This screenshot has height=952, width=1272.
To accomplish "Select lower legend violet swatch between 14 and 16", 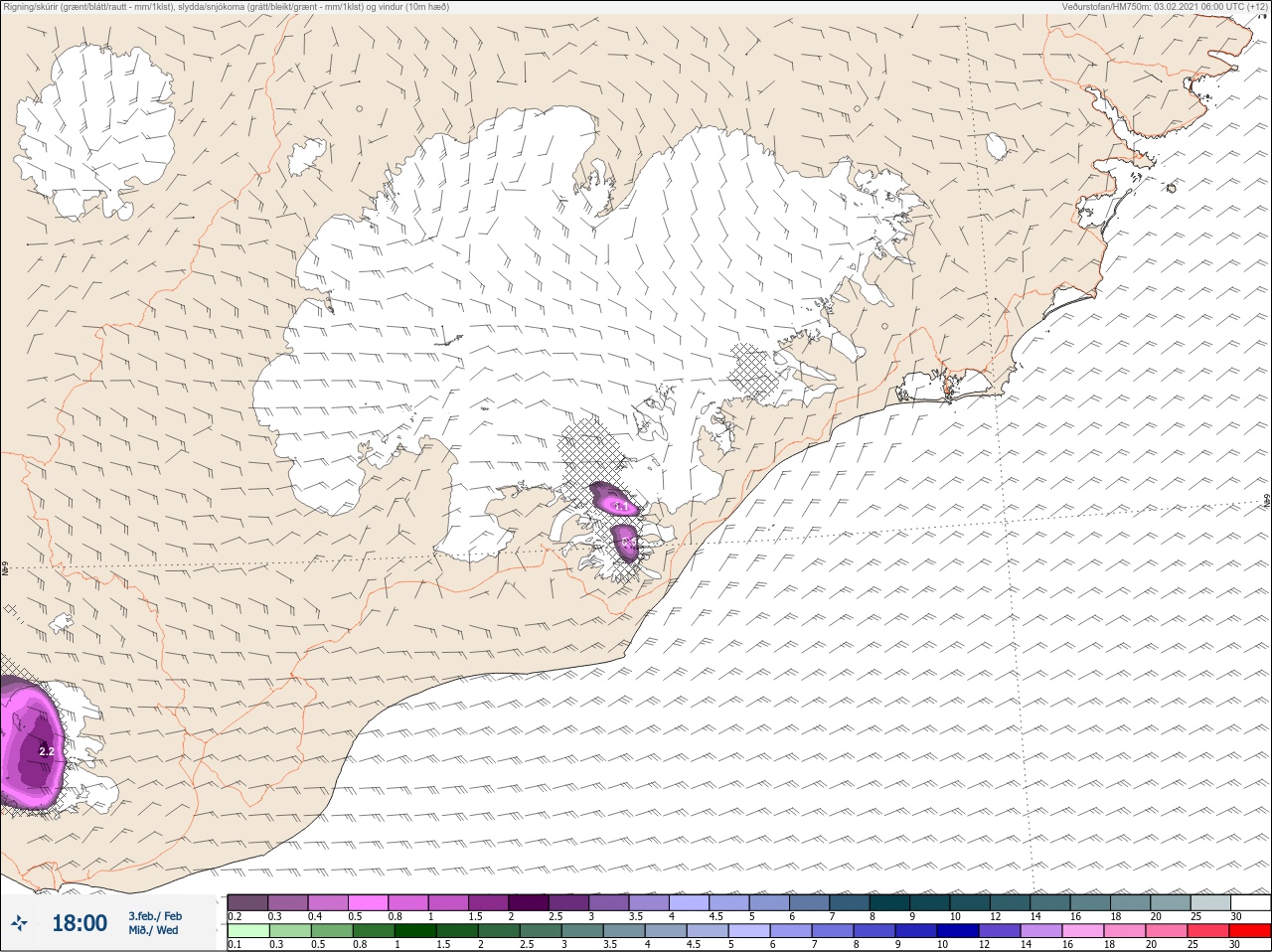I will (1041, 931).
